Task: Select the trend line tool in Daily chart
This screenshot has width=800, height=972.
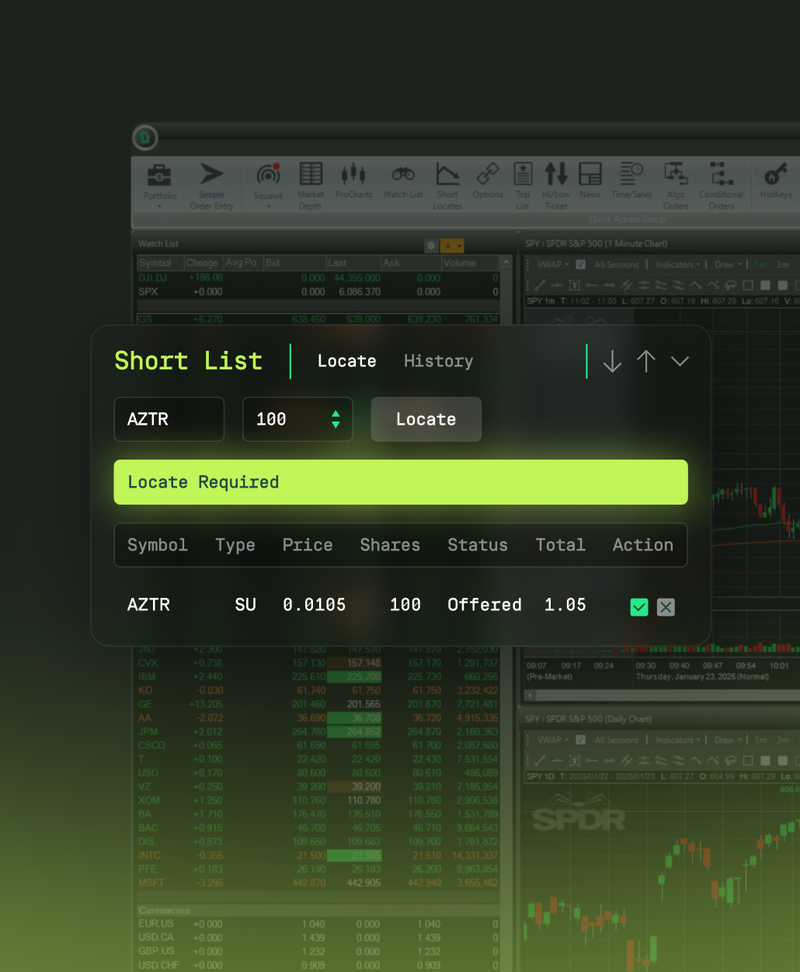Action: [540, 761]
